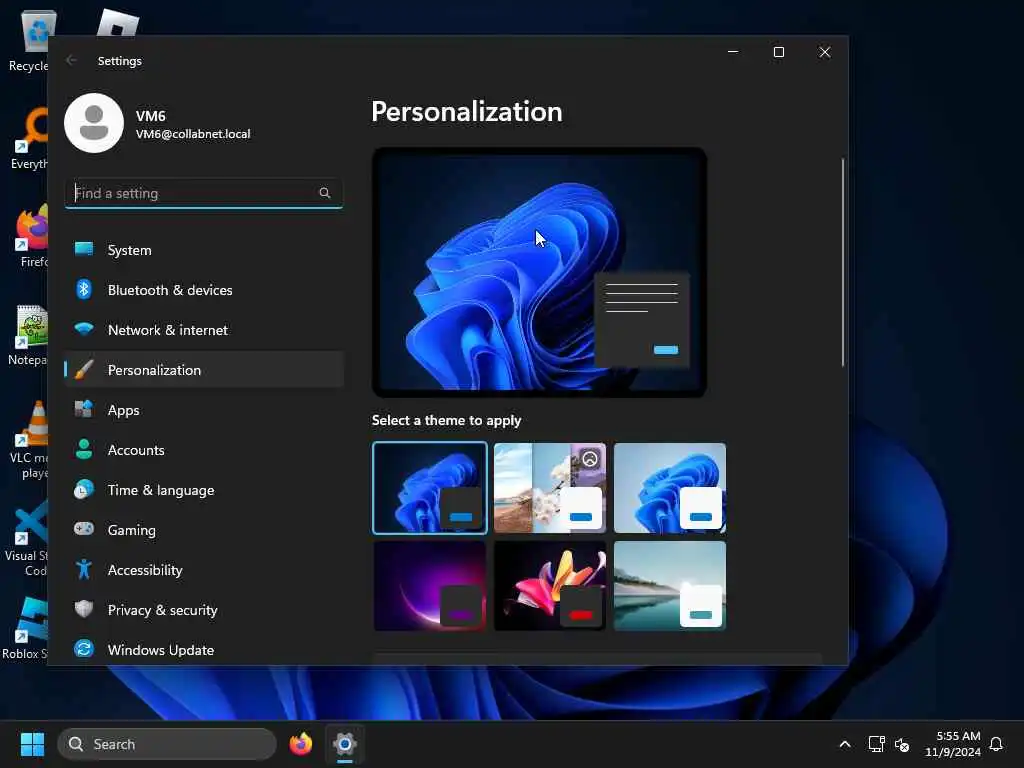The image size is (1024, 768).
Task: Open the Windows Start menu
Action: click(x=32, y=744)
